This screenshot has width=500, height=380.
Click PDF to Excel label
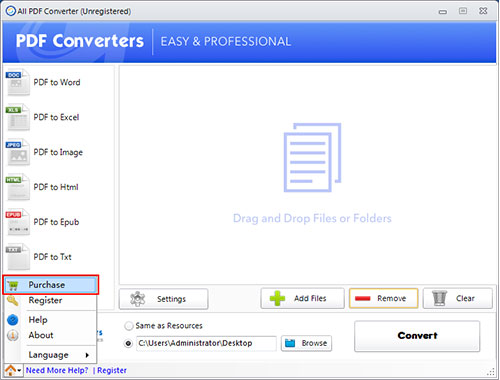tap(56, 117)
